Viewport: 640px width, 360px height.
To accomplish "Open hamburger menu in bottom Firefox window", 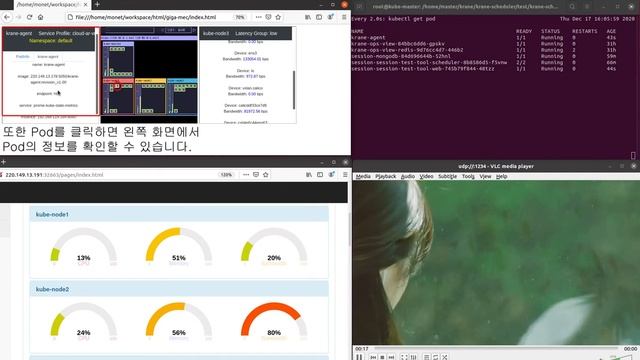I will (345, 175).
